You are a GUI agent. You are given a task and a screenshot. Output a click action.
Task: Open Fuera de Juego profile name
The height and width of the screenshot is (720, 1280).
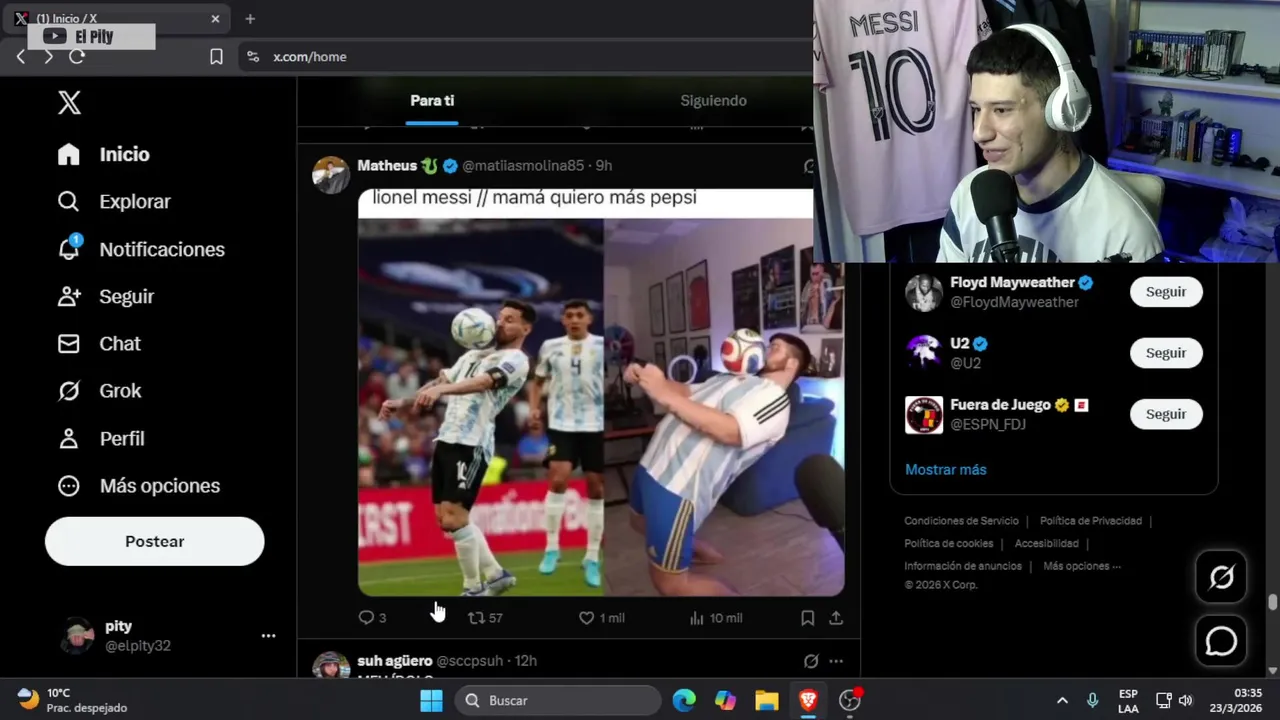[1000, 405]
